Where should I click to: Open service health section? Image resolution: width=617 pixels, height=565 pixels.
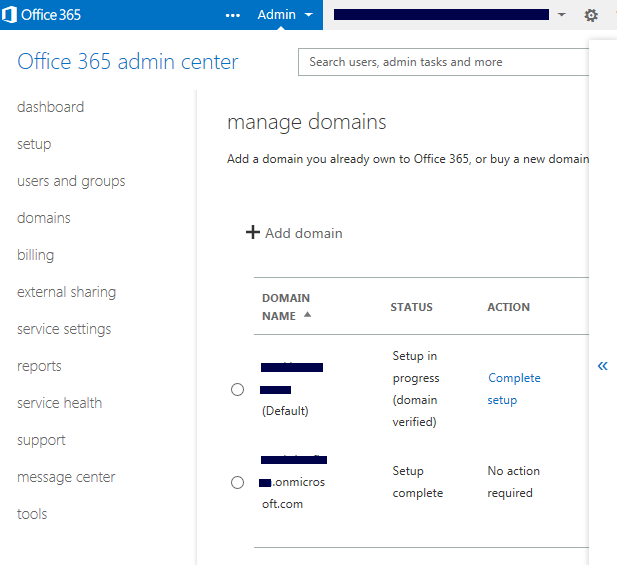pyautogui.click(x=59, y=403)
